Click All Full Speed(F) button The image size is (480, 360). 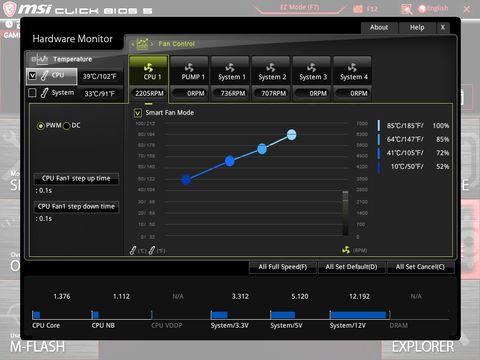(283, 267)
